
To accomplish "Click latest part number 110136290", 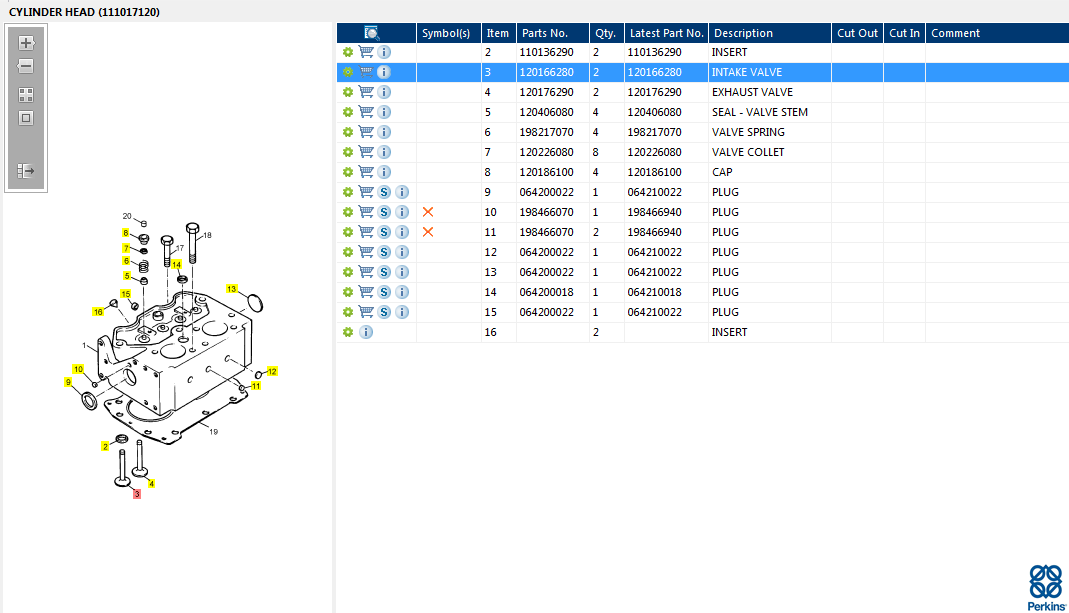I will coord(654,52).
